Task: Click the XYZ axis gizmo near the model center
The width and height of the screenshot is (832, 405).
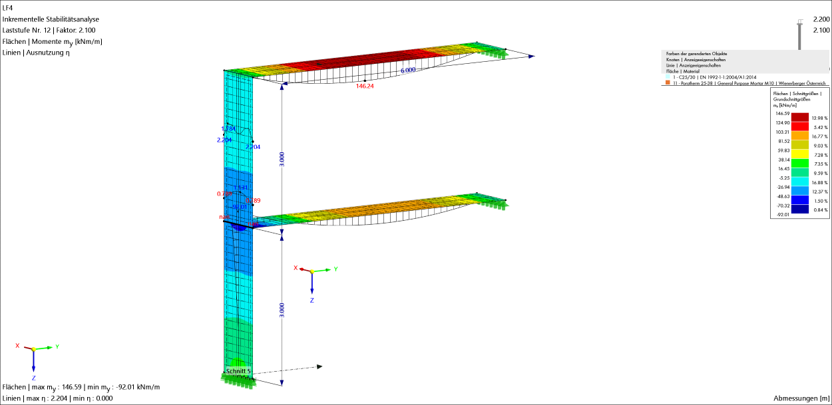Action: 311,272
